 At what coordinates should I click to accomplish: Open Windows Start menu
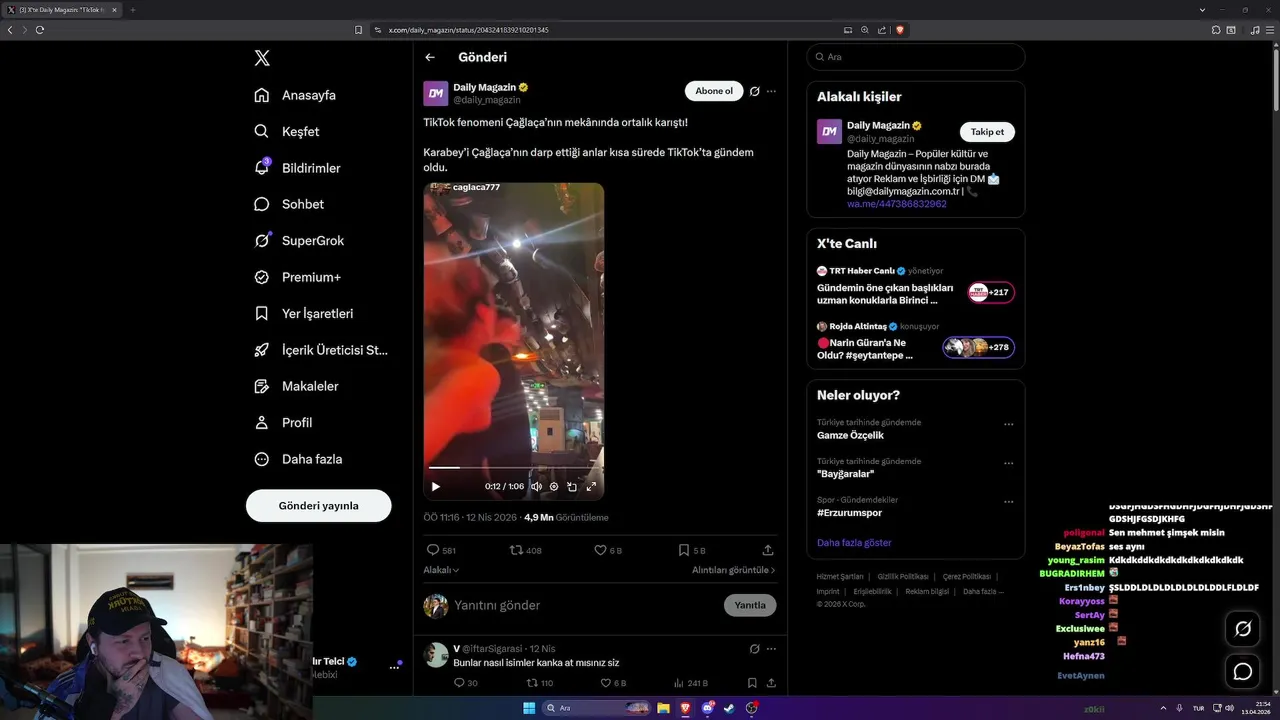tap(529, 708)
